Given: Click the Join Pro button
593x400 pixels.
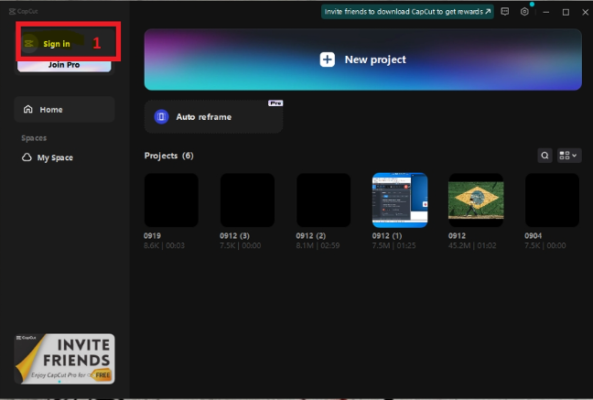Looking at the screenshot, I should pyautogui.click(x=64, y=65).
